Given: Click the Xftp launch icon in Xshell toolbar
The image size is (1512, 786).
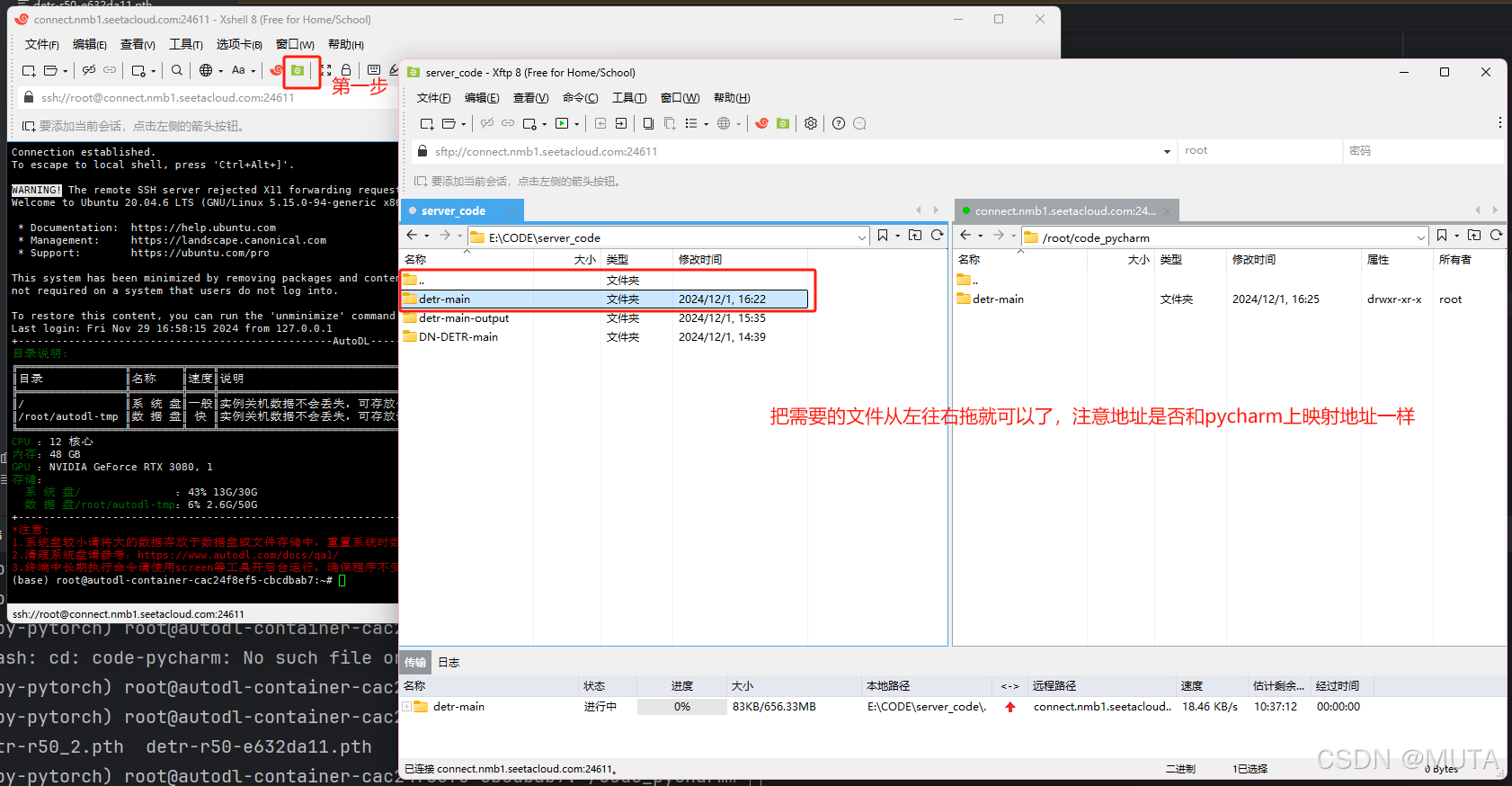Looking at the screenshot, I should click(x=297, y=70).
